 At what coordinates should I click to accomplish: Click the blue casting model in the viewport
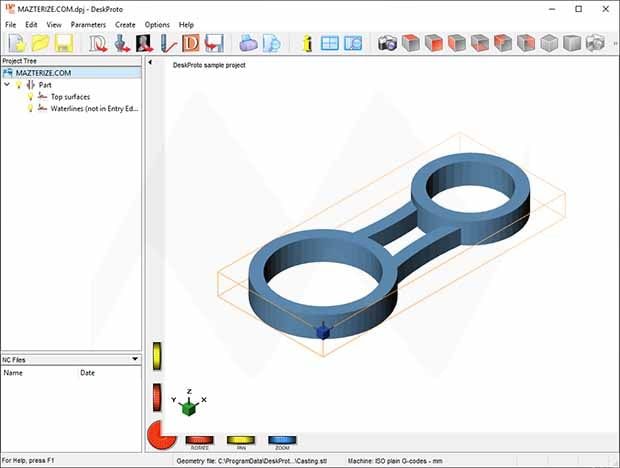[x=389, y=245]
